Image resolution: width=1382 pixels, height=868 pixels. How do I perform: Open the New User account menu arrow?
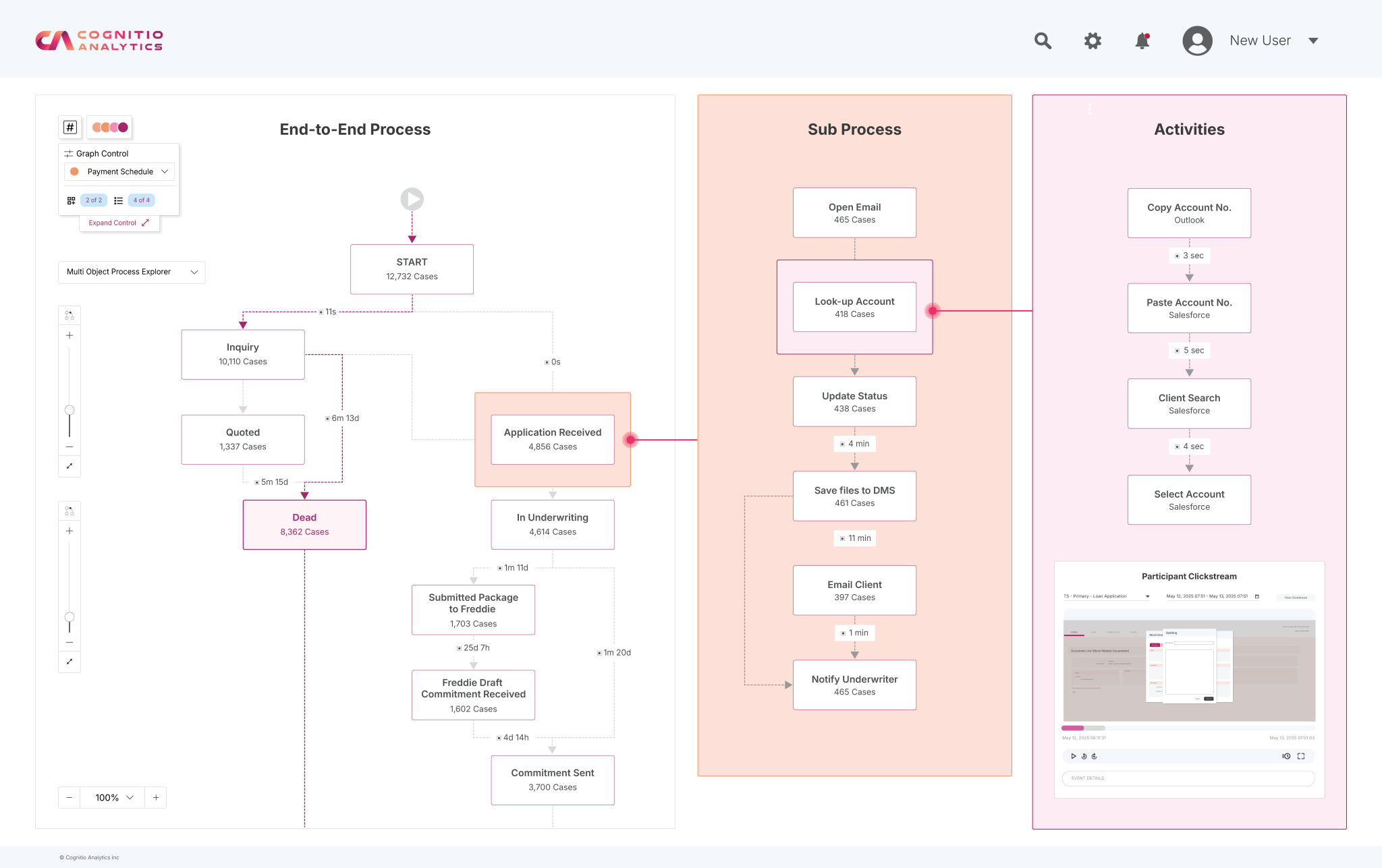tap(1313, 40)
